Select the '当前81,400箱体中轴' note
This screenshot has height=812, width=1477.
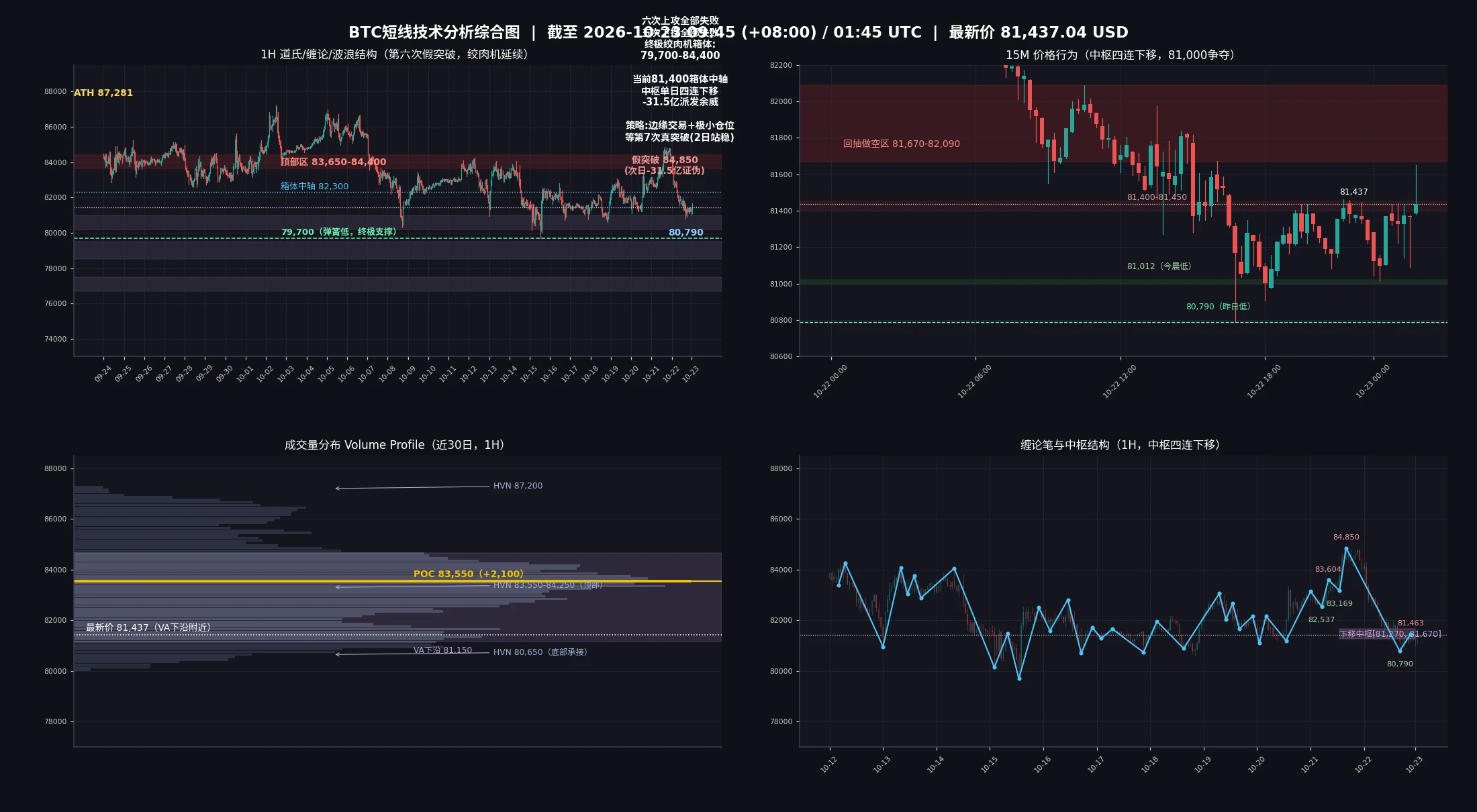click(679, 79)
